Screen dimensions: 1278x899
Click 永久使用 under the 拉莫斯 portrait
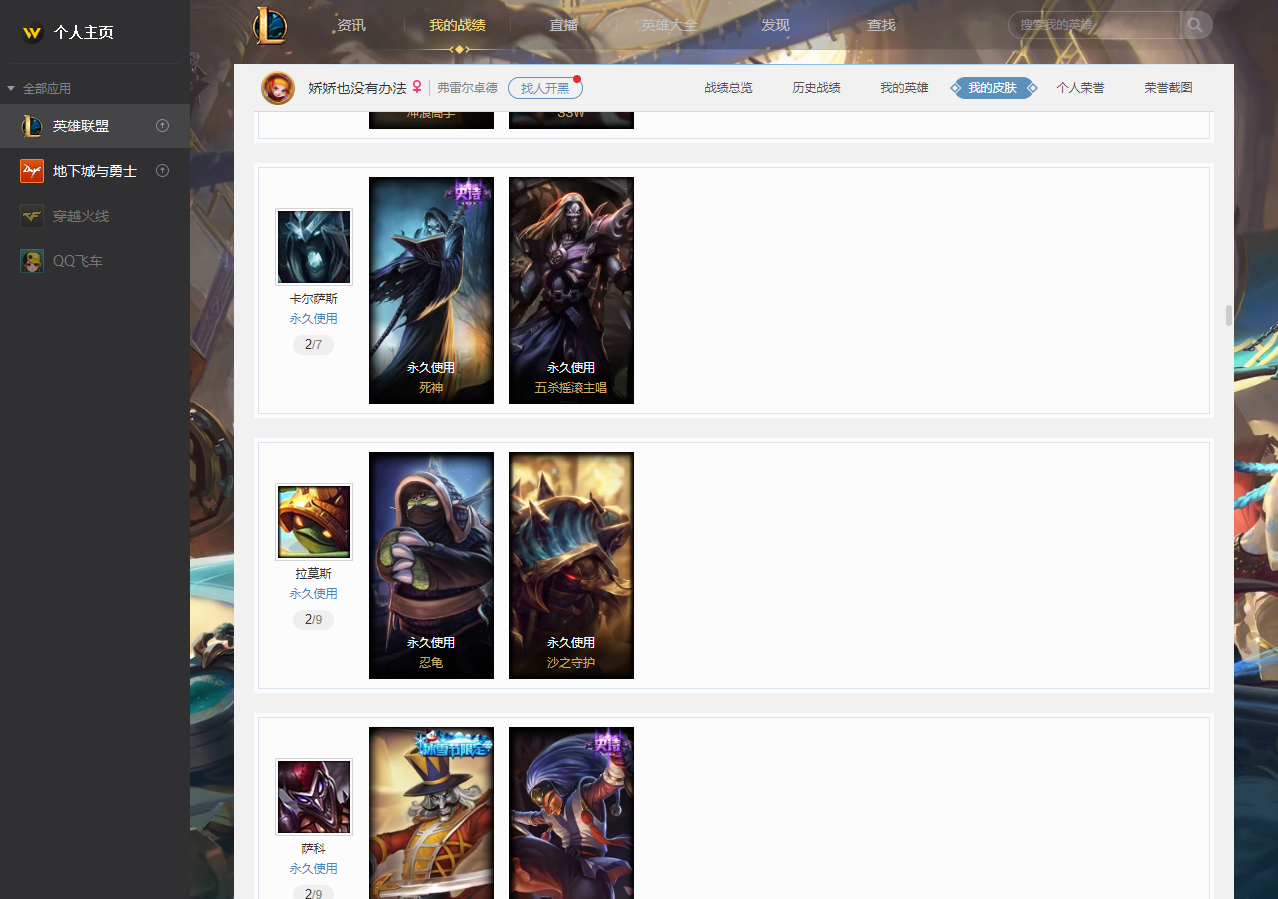[314, 594]
